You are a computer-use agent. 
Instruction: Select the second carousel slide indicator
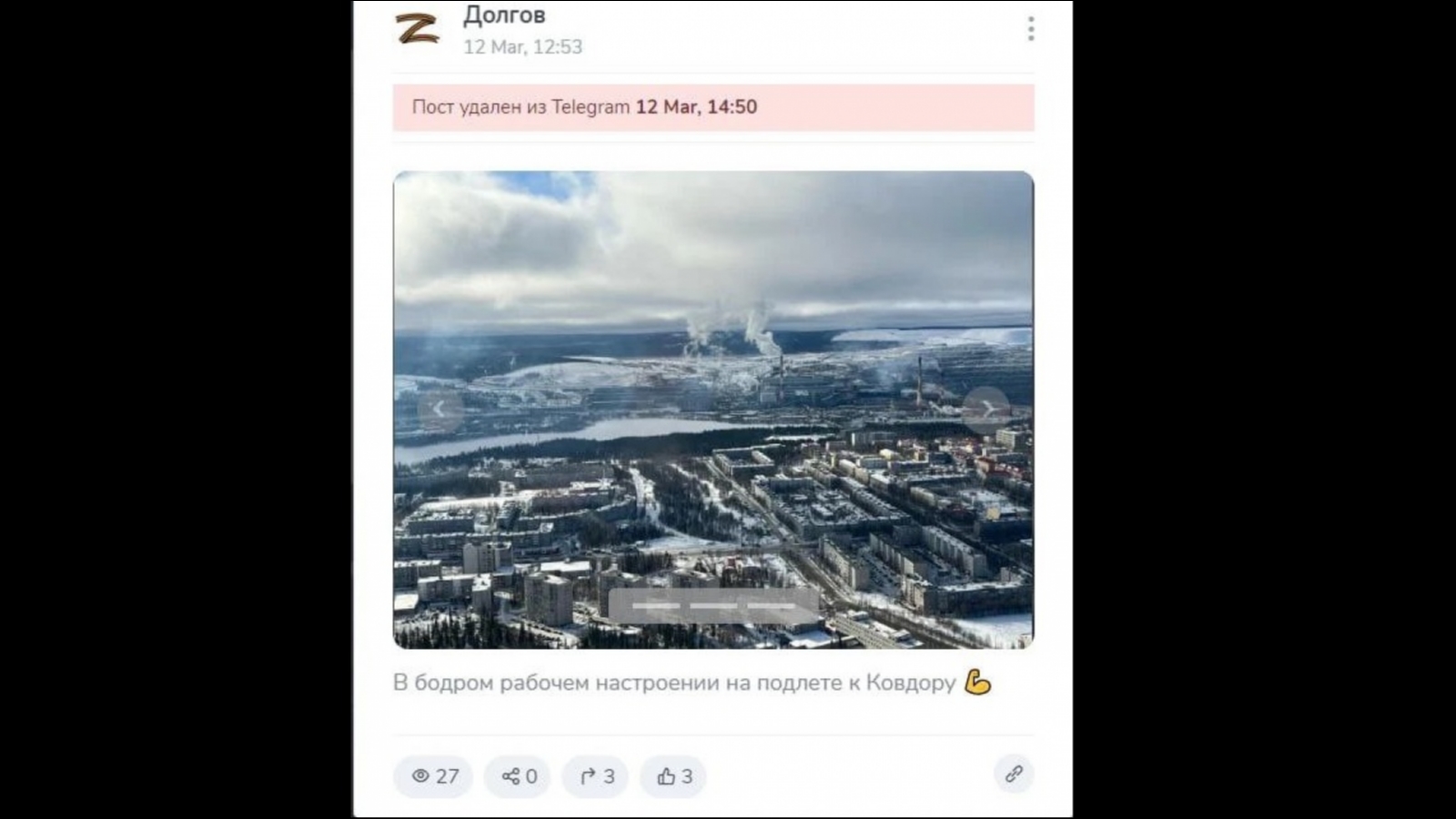click(713, 606)
